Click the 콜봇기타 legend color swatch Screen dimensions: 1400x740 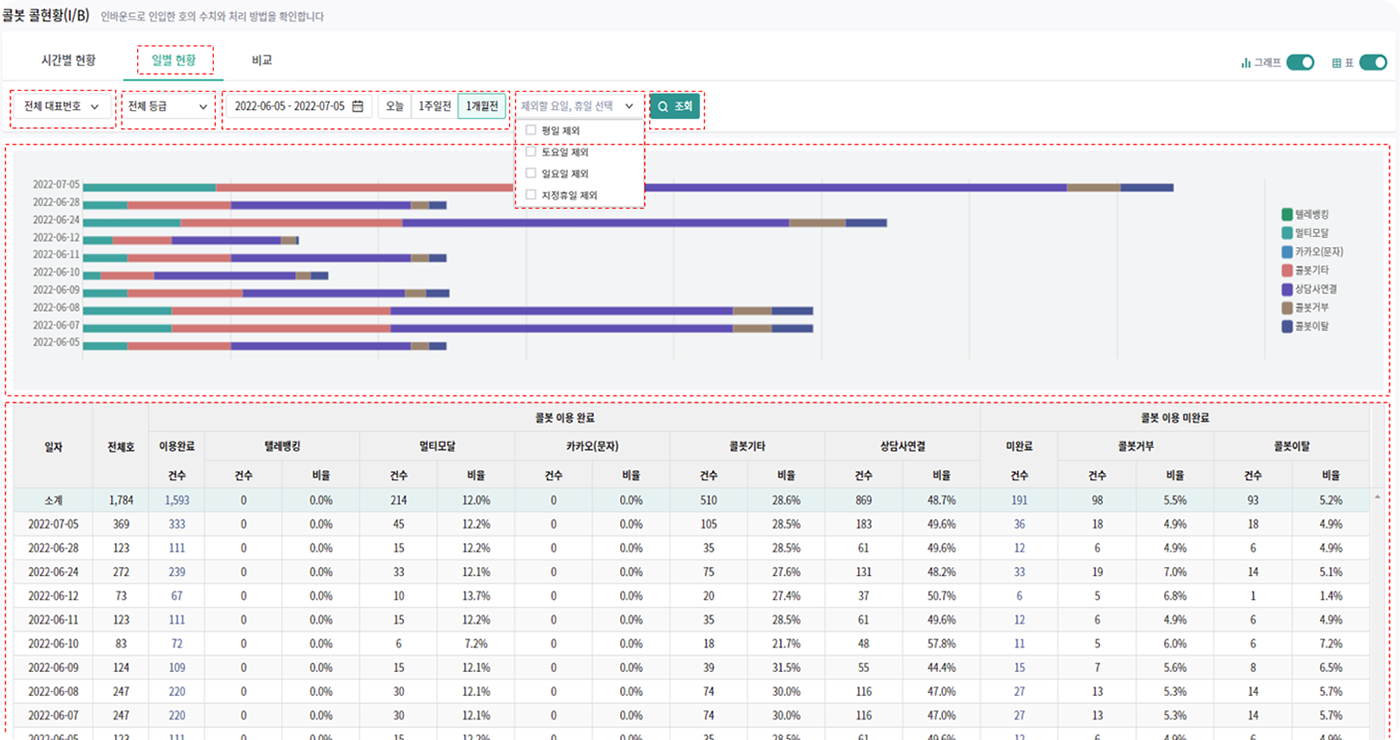(x=1287, y=270)
